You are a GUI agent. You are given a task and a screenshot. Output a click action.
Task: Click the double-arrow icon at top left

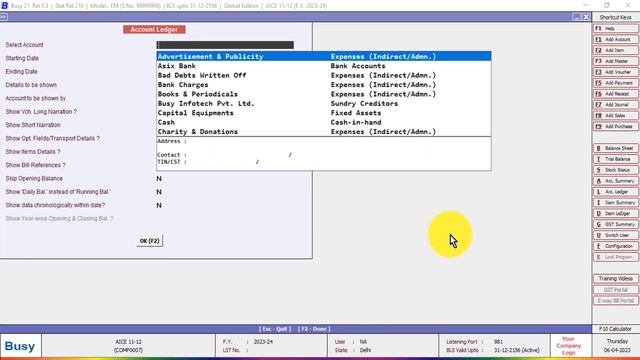coord(3,17)
